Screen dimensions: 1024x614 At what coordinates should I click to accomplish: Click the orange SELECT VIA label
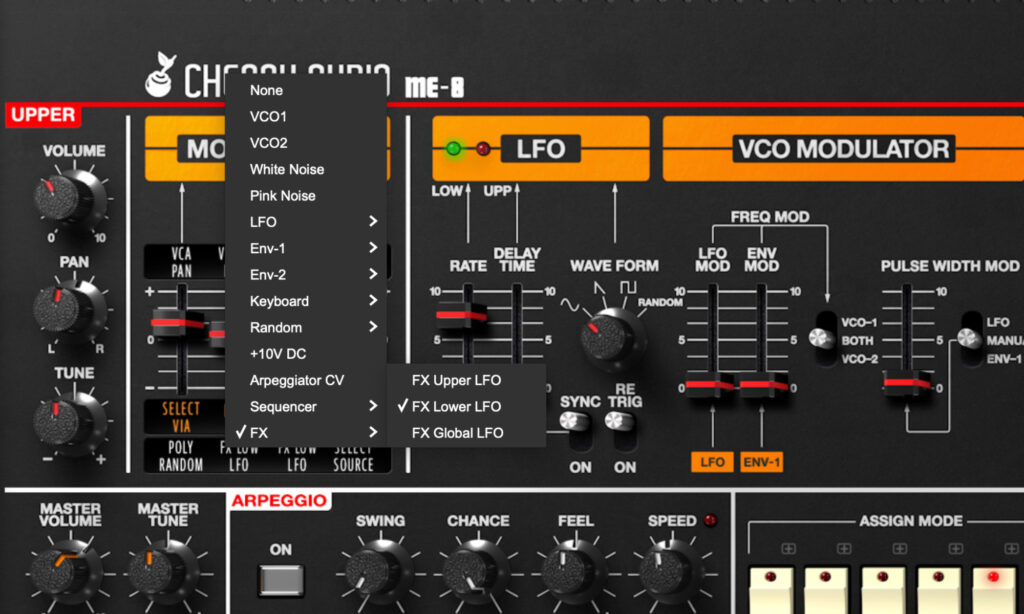pos(182,416)
